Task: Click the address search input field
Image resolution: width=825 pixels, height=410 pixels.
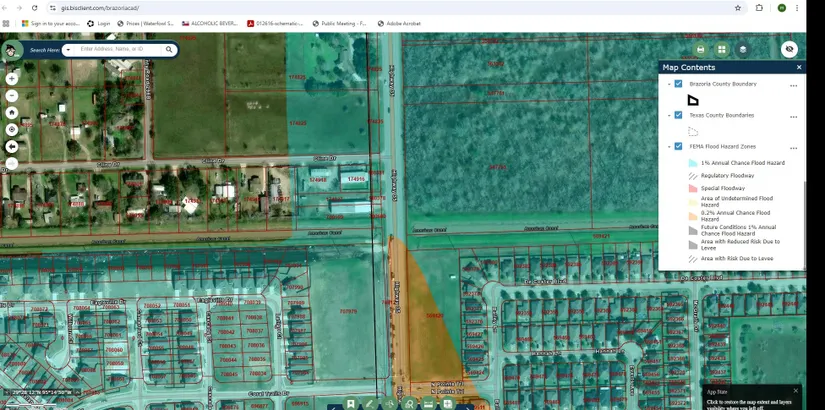Action: 120,49
